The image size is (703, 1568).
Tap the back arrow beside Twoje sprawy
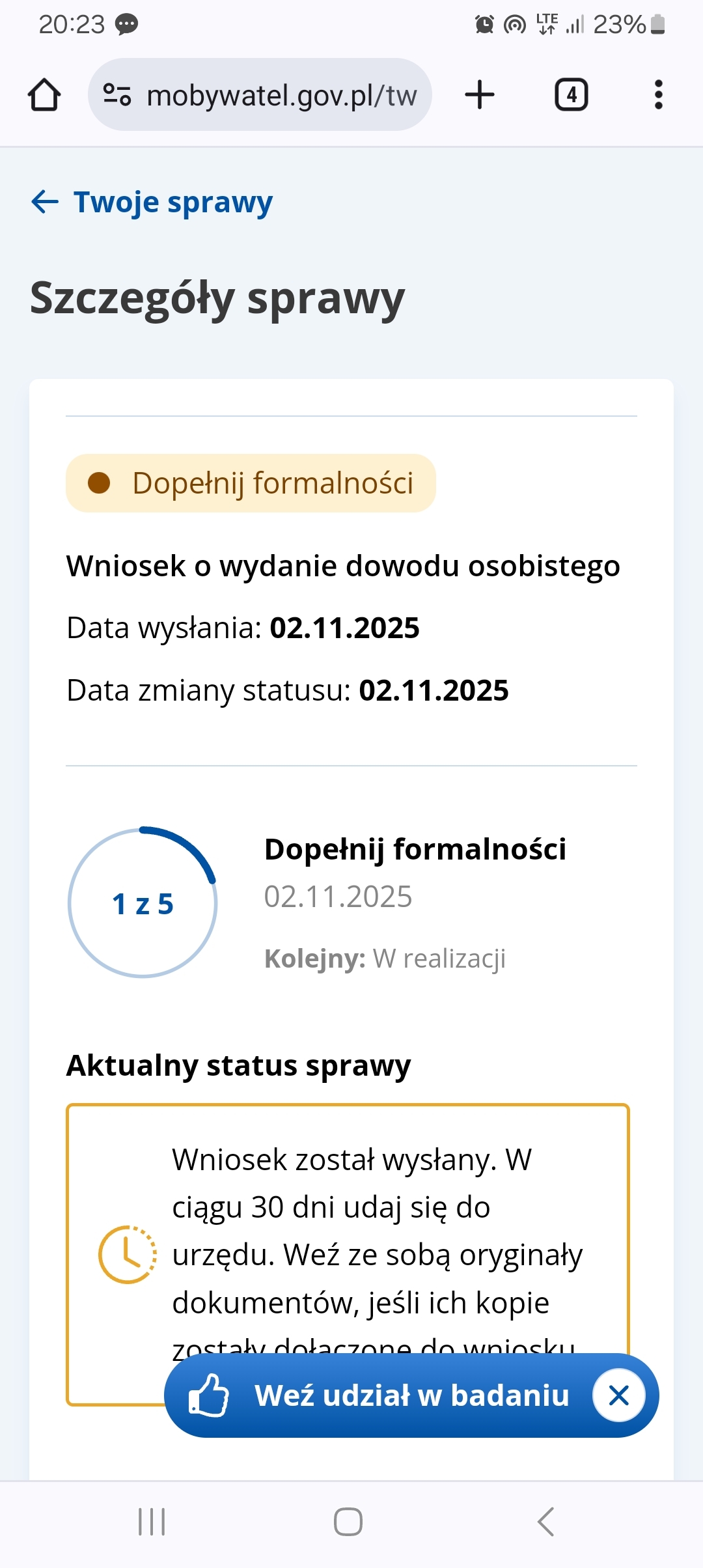(45, 202)
